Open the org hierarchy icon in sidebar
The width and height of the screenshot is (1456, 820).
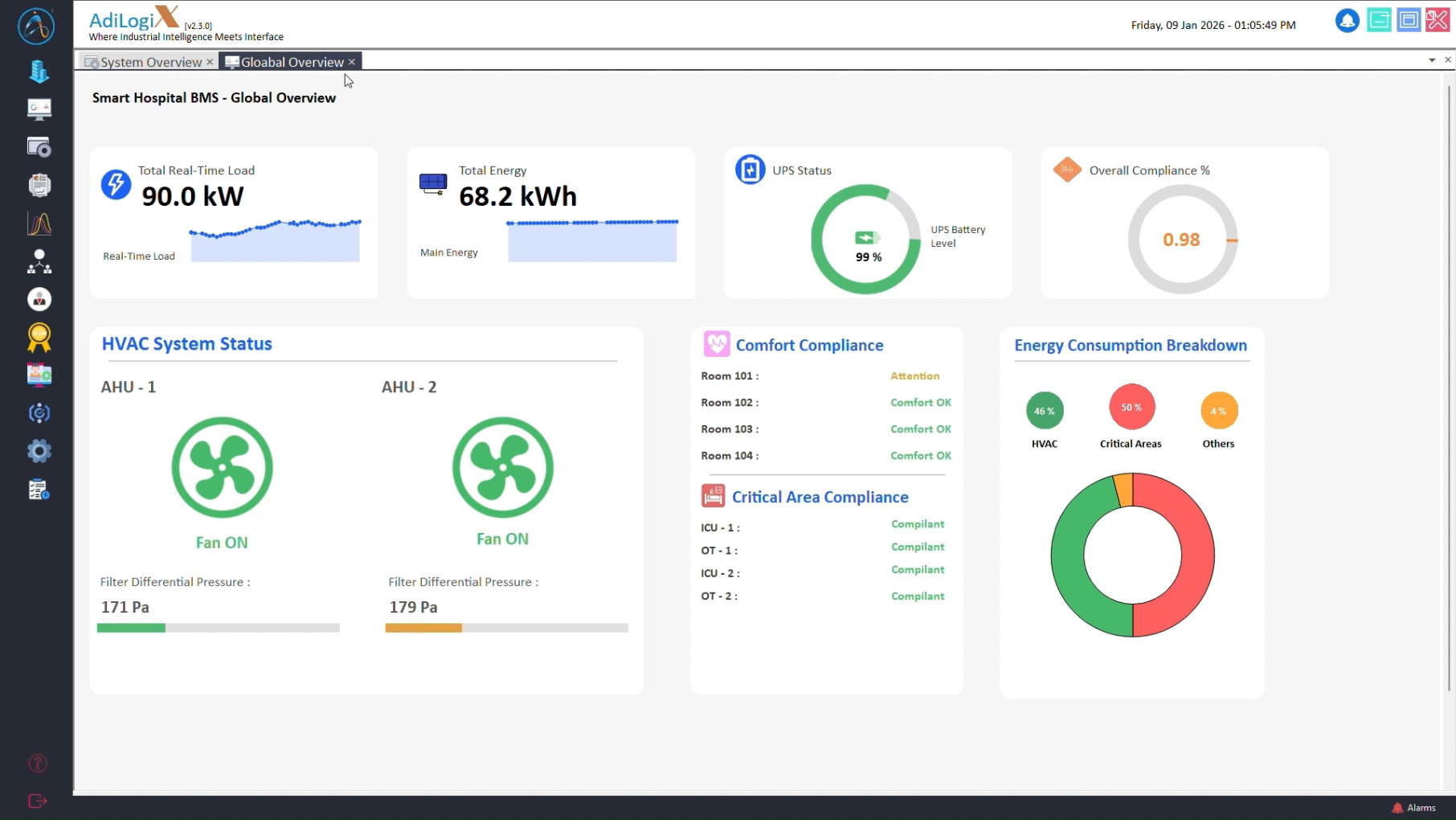39,261
